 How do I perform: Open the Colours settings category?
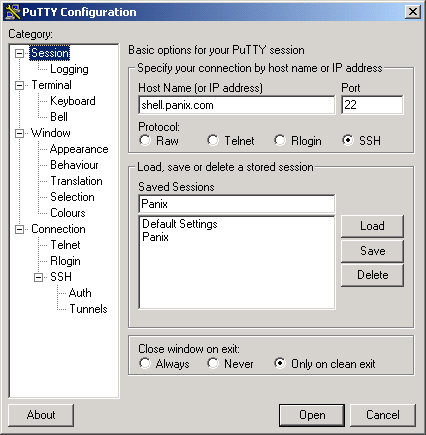(68, 213)
